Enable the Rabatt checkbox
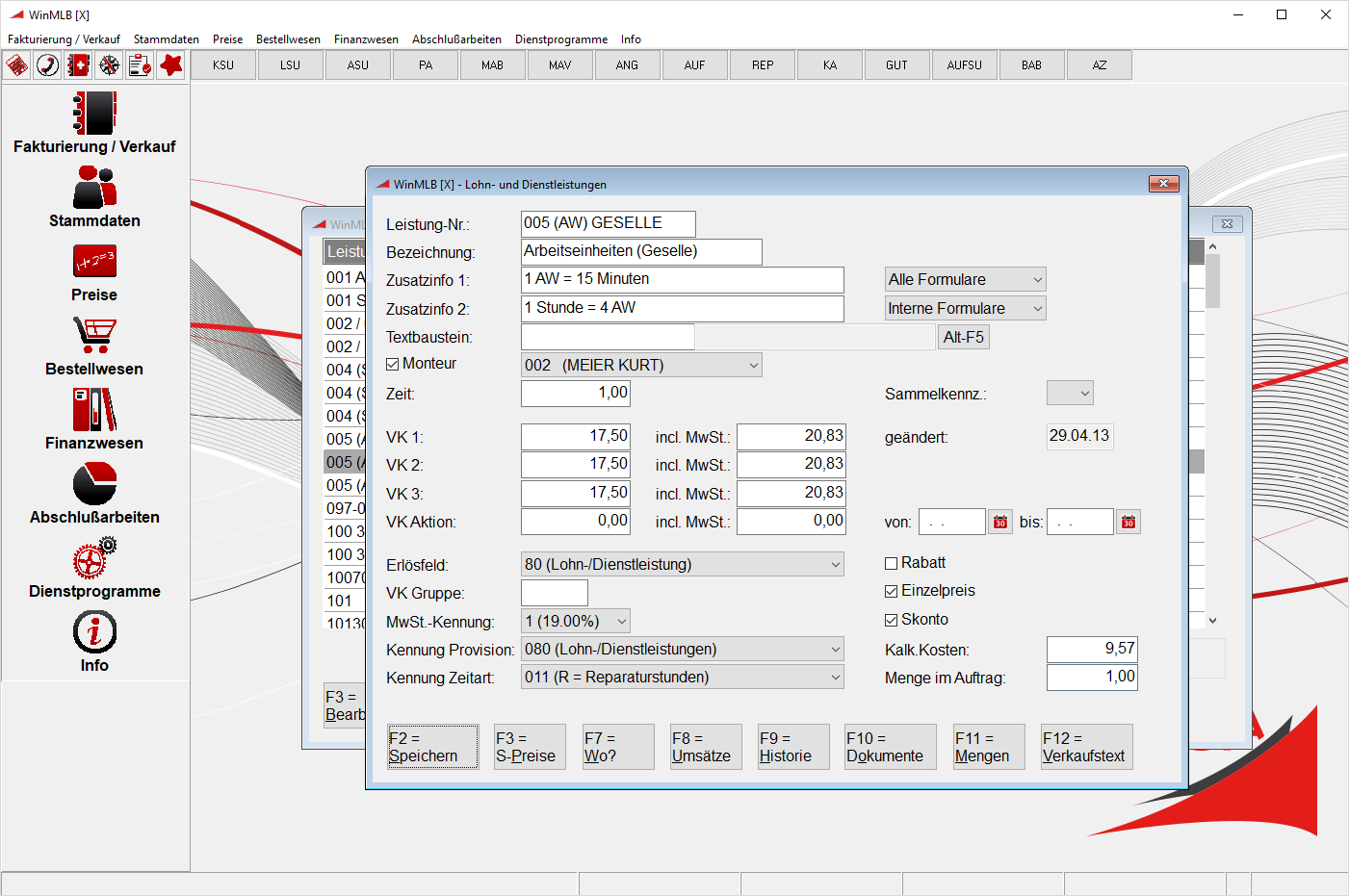The image size is (1349, 896). click(891, 563)
